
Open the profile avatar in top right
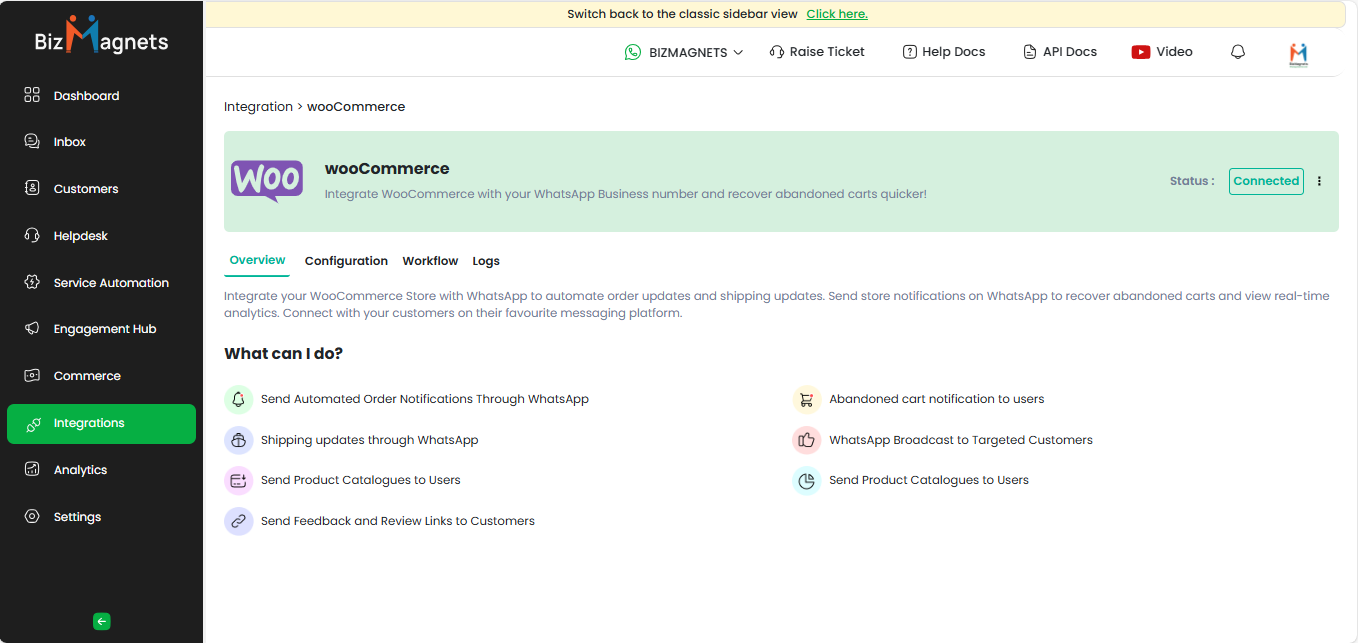click(1298, 54)
